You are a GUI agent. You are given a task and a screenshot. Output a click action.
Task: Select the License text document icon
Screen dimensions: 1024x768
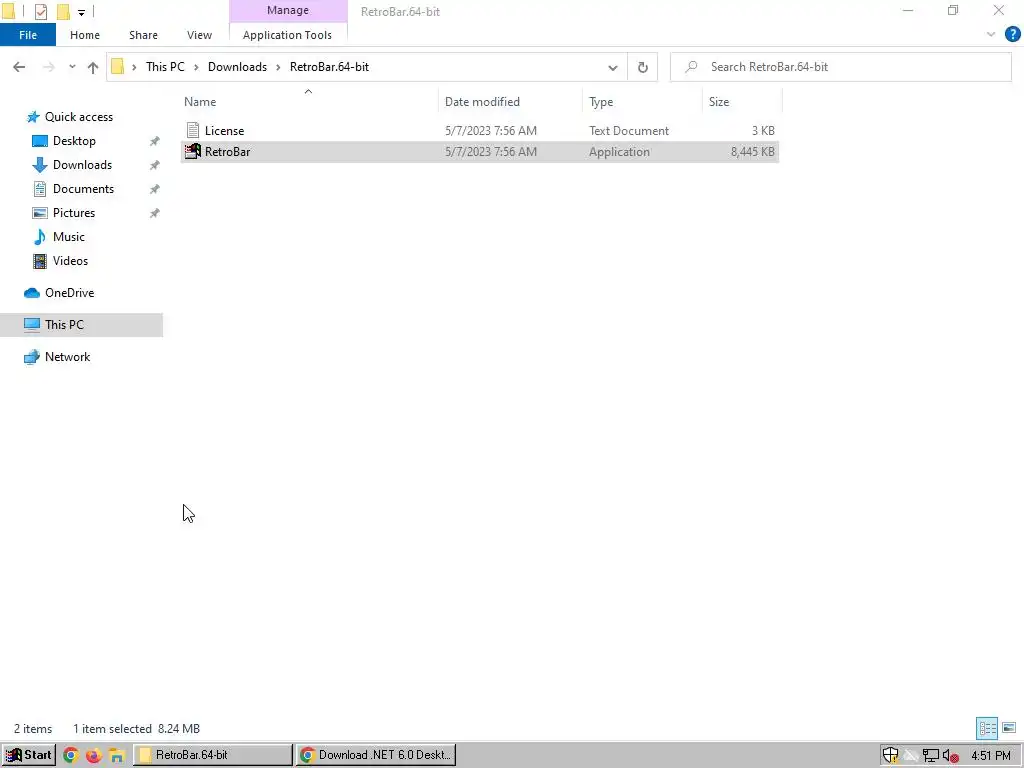coord(193,130)
